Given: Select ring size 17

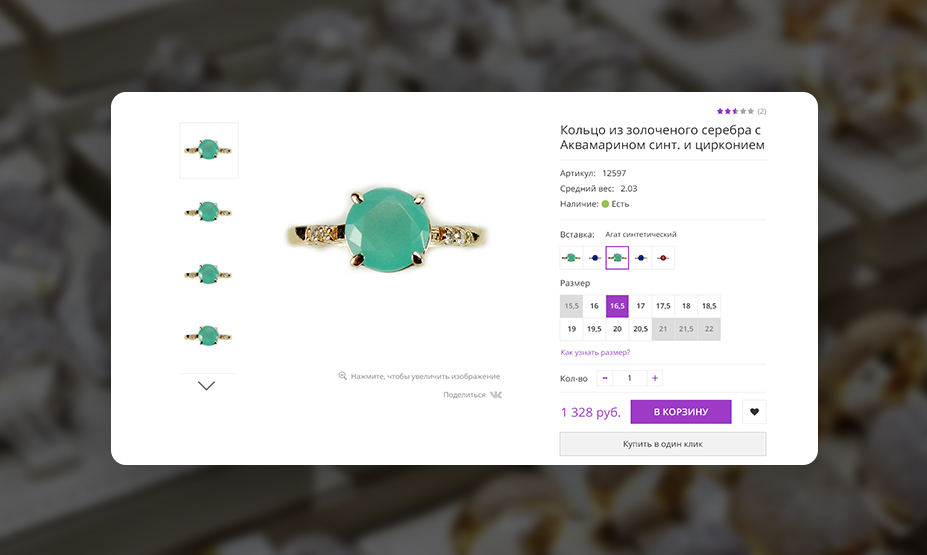Looking at the screenshot, I should click(640, 306).
